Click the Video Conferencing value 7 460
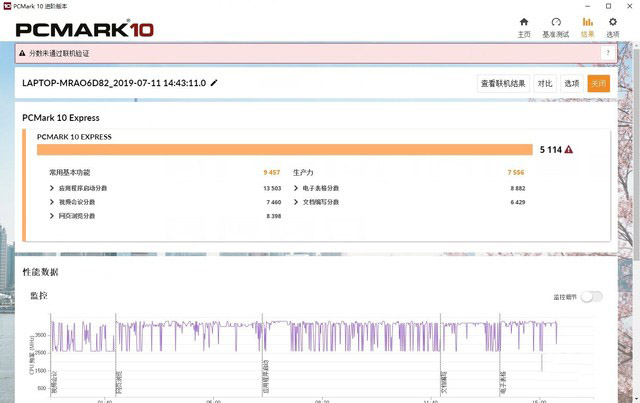The height and width of the screenshot is (403, 640). pos(273,202)
